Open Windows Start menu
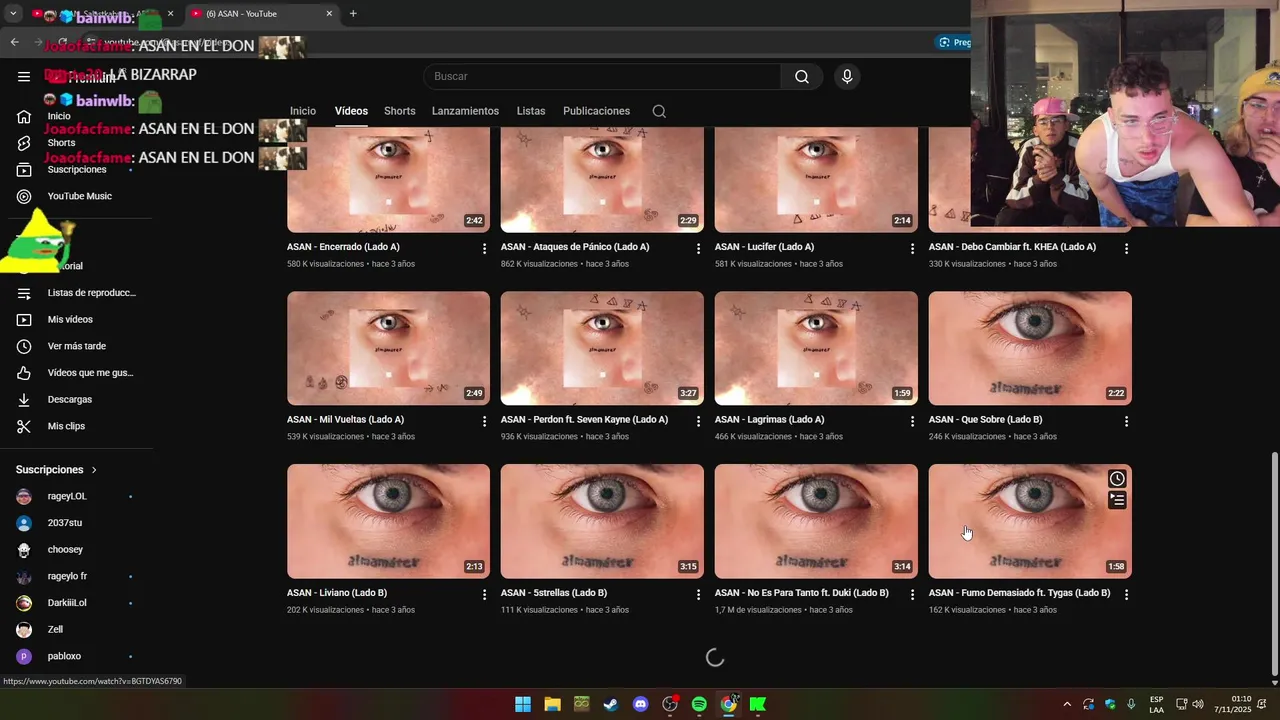1280x720 pixels. click(523, 704)
